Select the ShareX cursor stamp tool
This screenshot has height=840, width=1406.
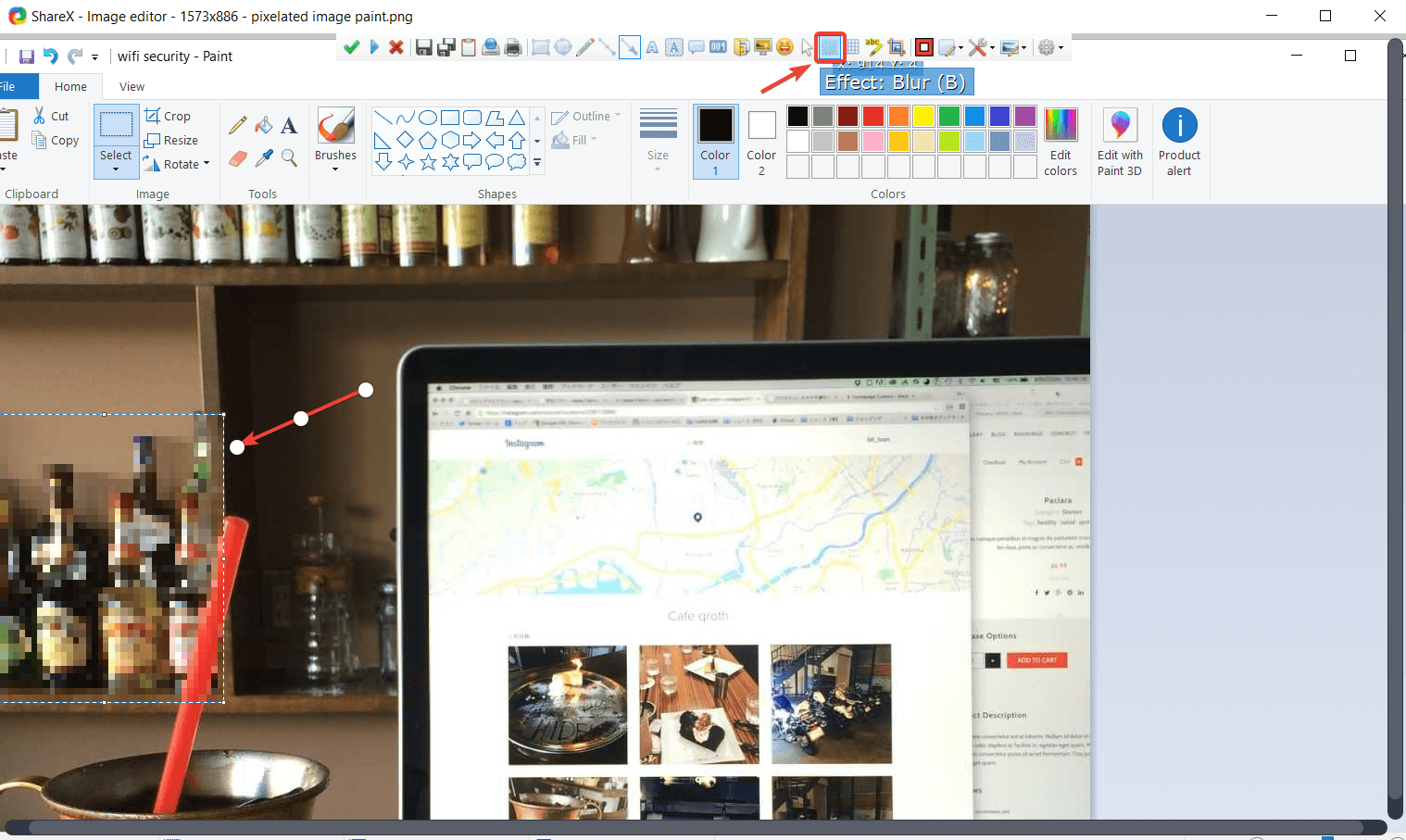(807, 47)
